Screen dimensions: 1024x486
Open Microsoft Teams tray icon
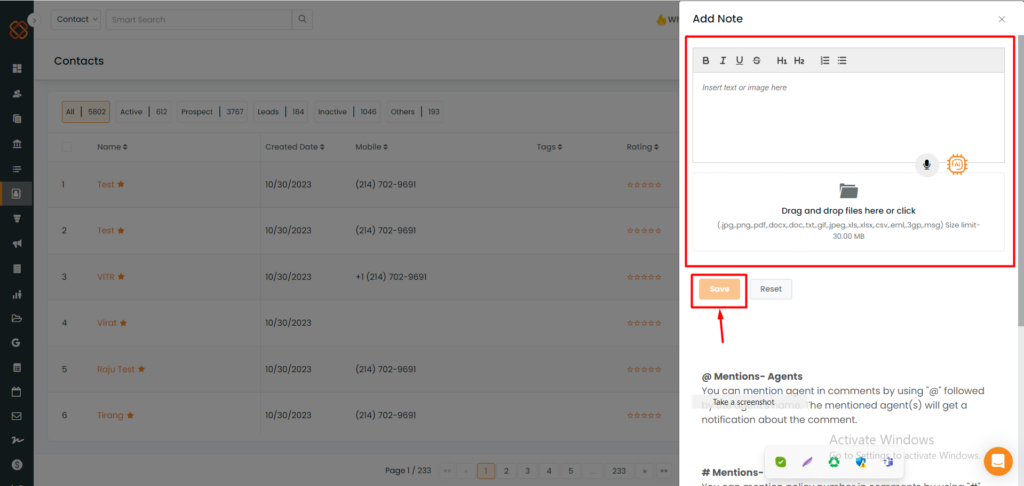888,462
